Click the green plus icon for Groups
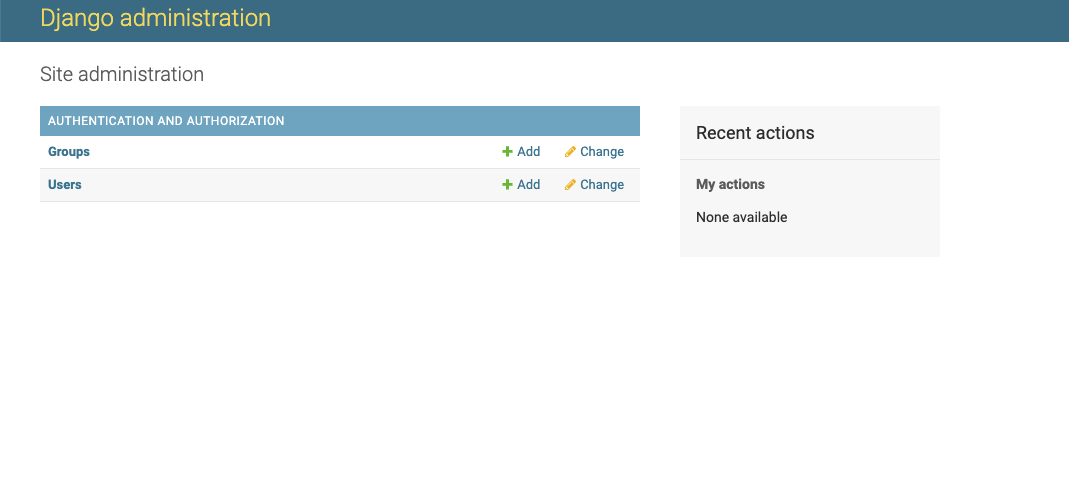 pyautogui.click(x=507, y=152)
